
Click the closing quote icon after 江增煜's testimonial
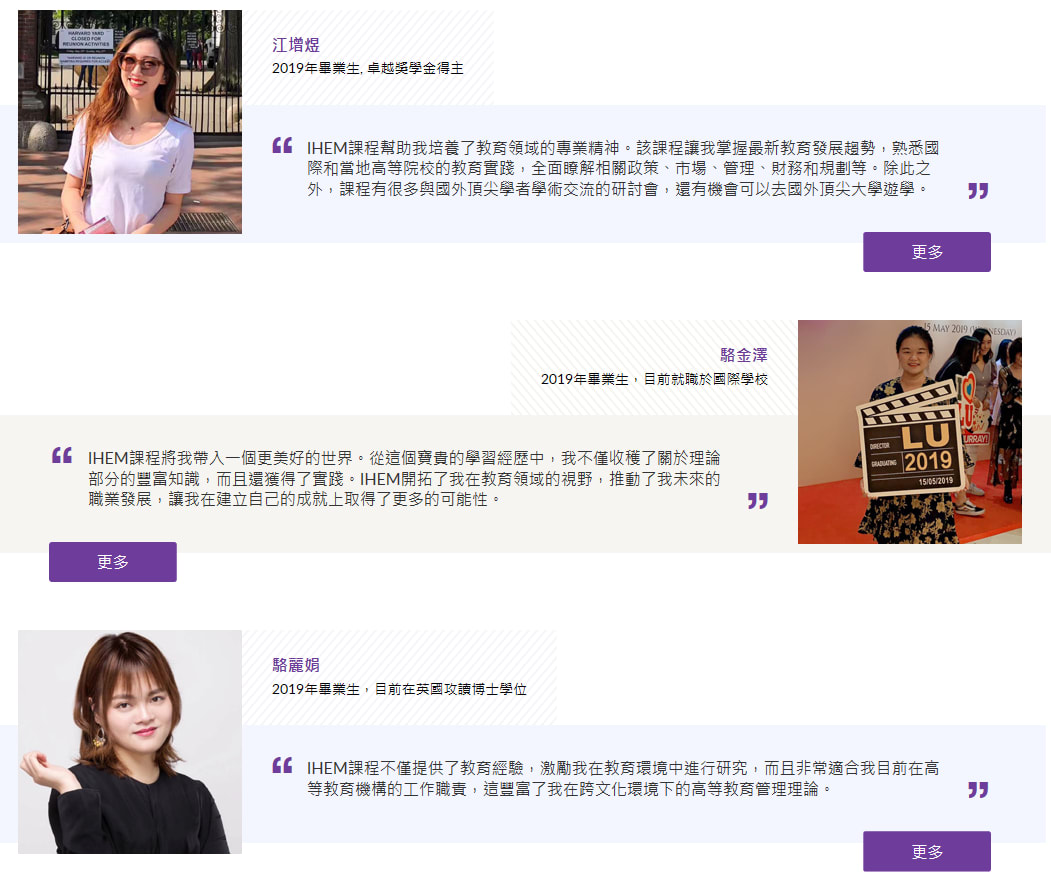click(977, 193)
